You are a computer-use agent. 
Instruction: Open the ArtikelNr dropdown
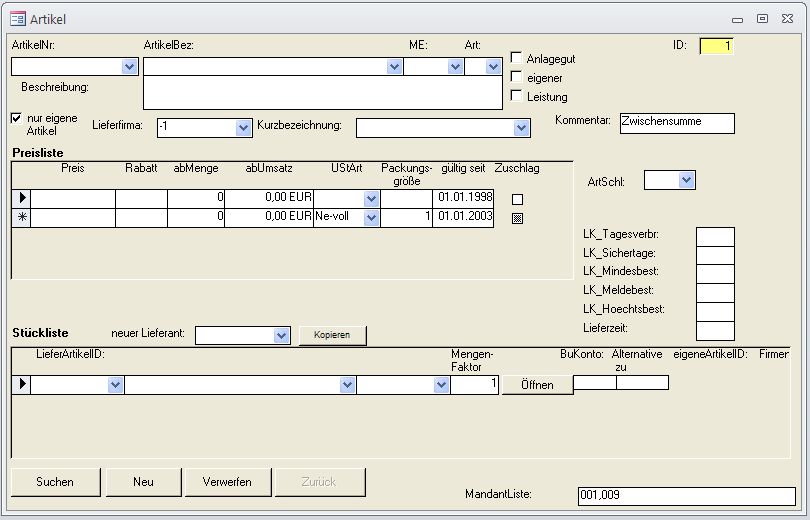[x=130, y=67]
